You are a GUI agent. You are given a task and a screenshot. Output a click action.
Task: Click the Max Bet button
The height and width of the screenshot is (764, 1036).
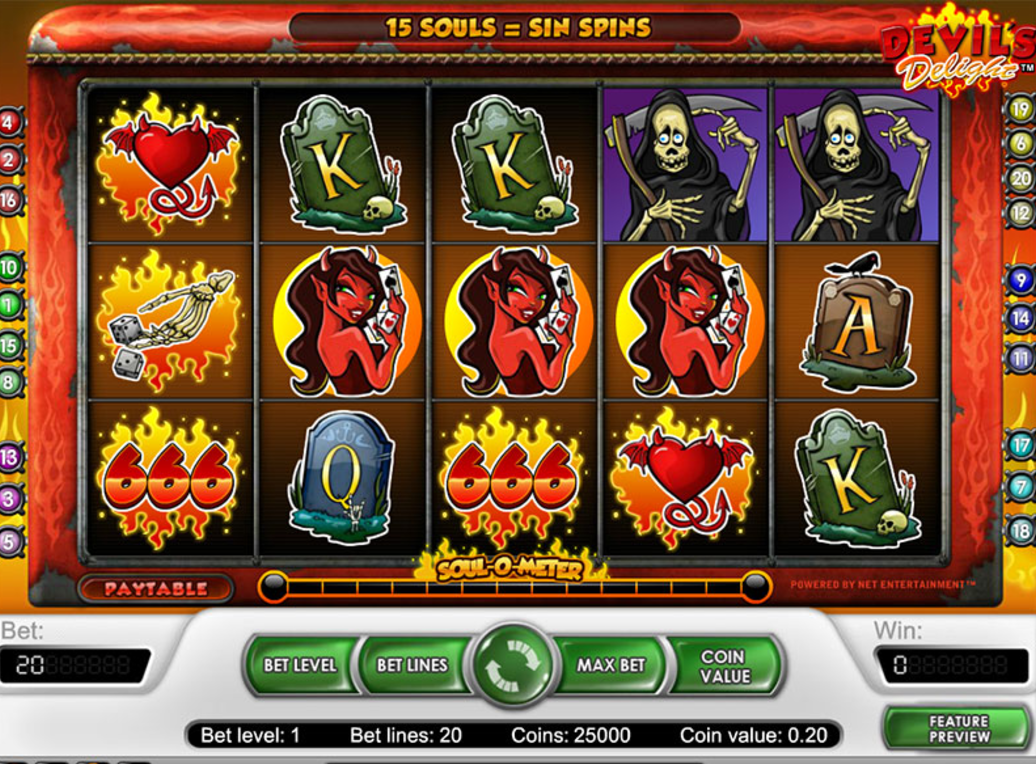(x=610, y=665)
